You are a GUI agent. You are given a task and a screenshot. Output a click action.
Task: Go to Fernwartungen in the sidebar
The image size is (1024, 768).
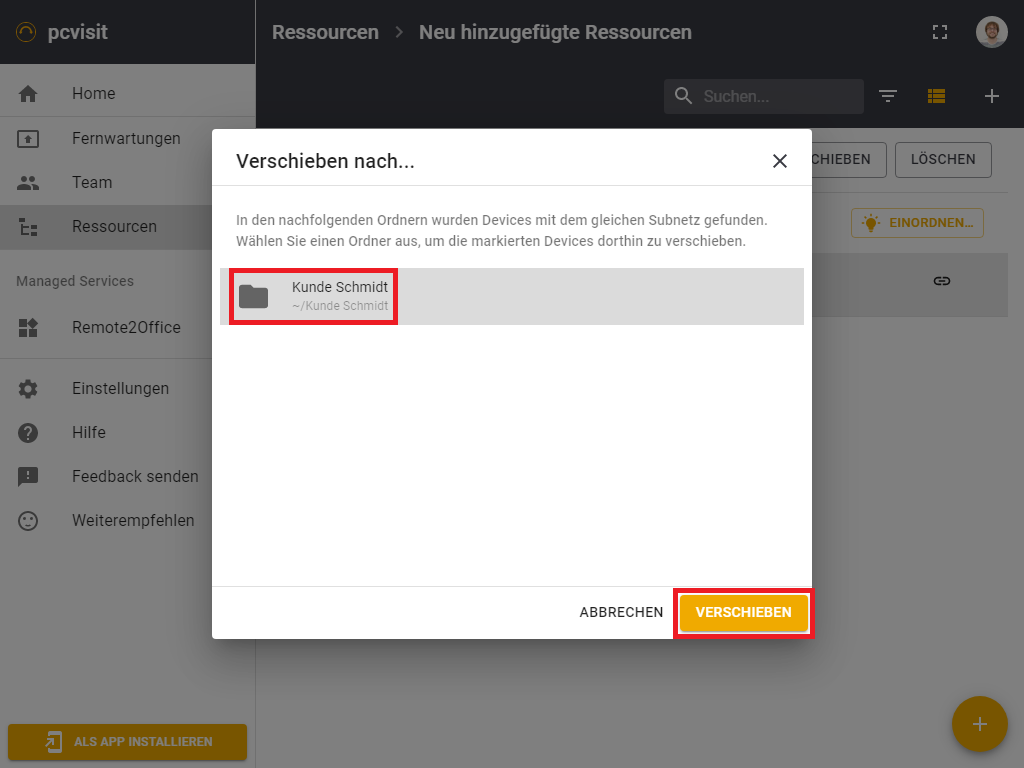click(126, 138)
